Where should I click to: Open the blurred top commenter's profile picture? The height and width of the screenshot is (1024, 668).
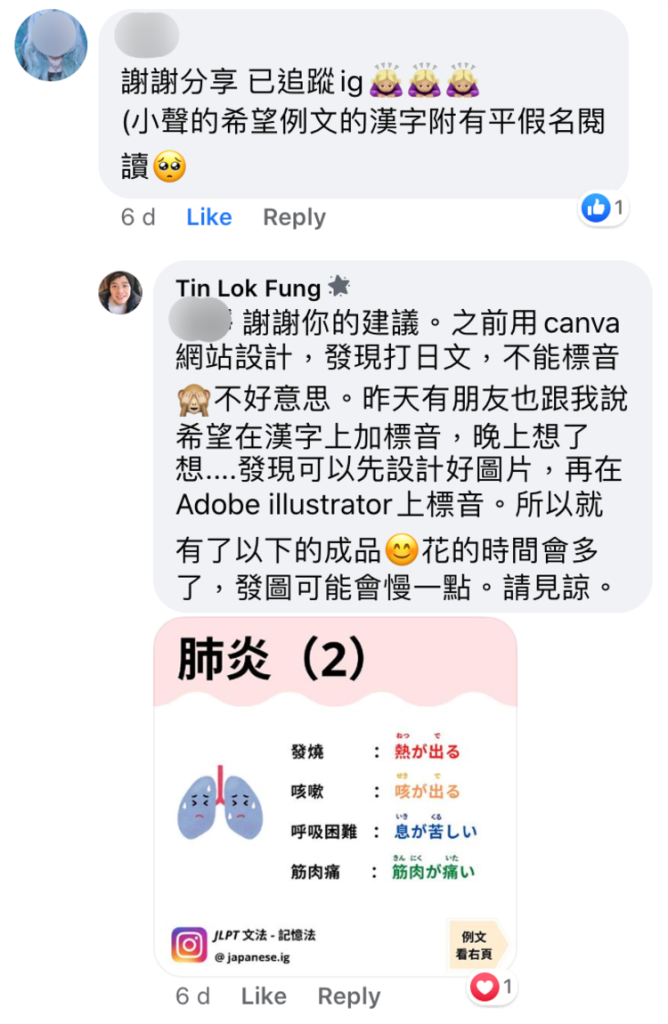click(x=51, y=45)
